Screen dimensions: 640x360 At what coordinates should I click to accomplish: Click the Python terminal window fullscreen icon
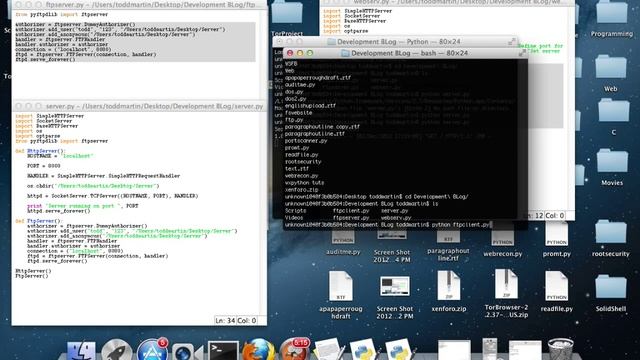(x=512, y=41)
